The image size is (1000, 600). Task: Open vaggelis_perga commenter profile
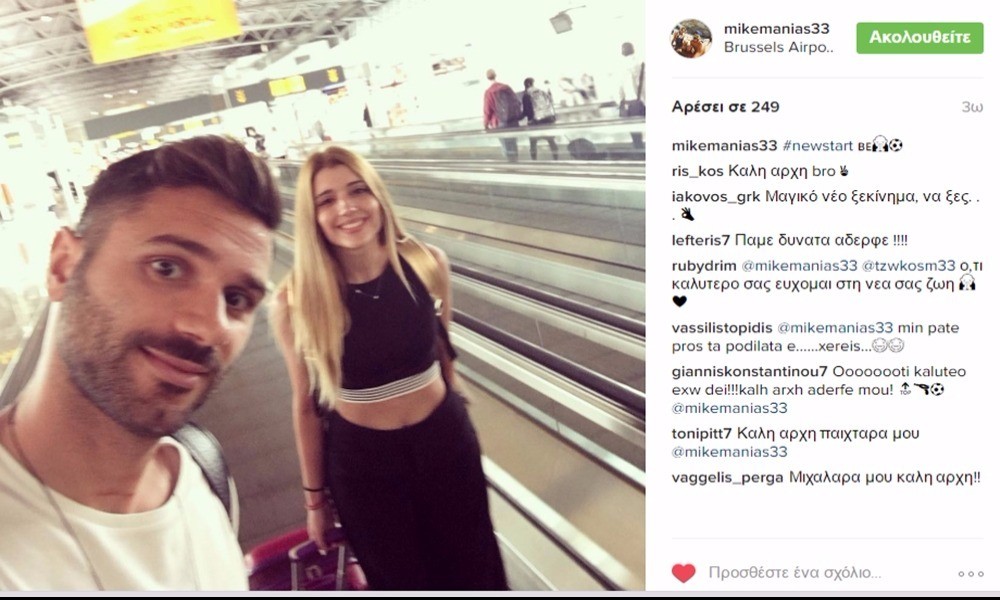tap(727, 478)
